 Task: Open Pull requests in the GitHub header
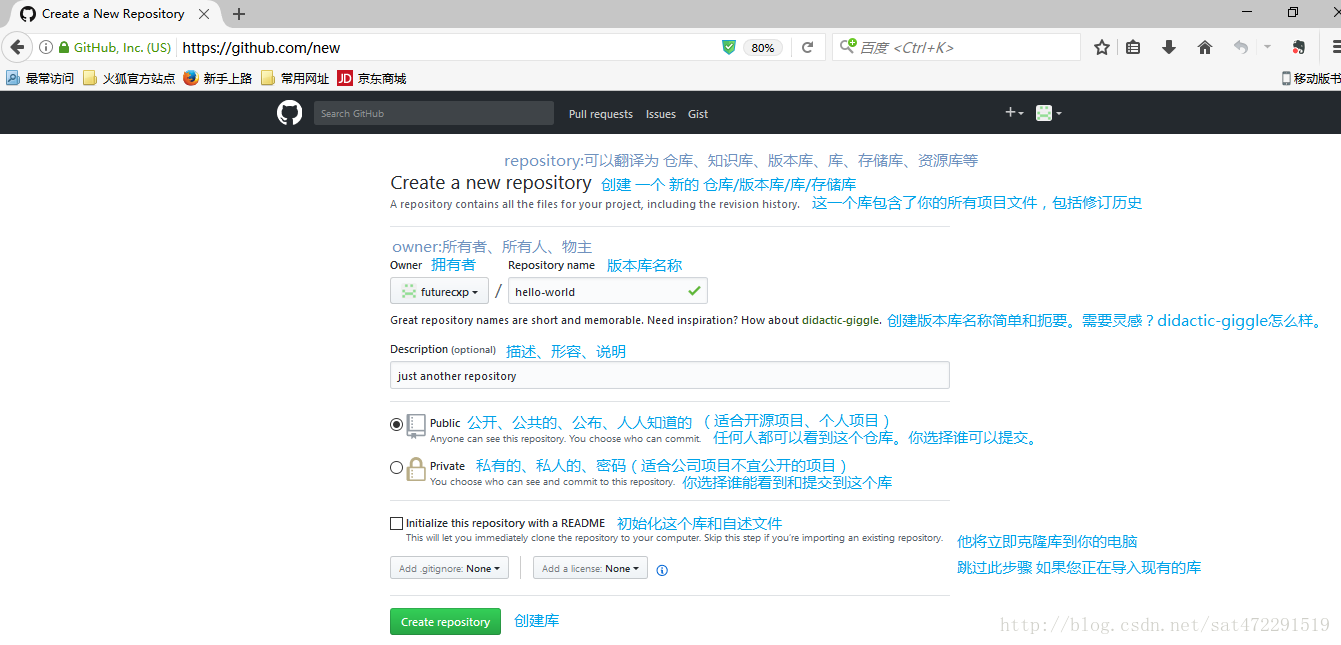(601, 114)
